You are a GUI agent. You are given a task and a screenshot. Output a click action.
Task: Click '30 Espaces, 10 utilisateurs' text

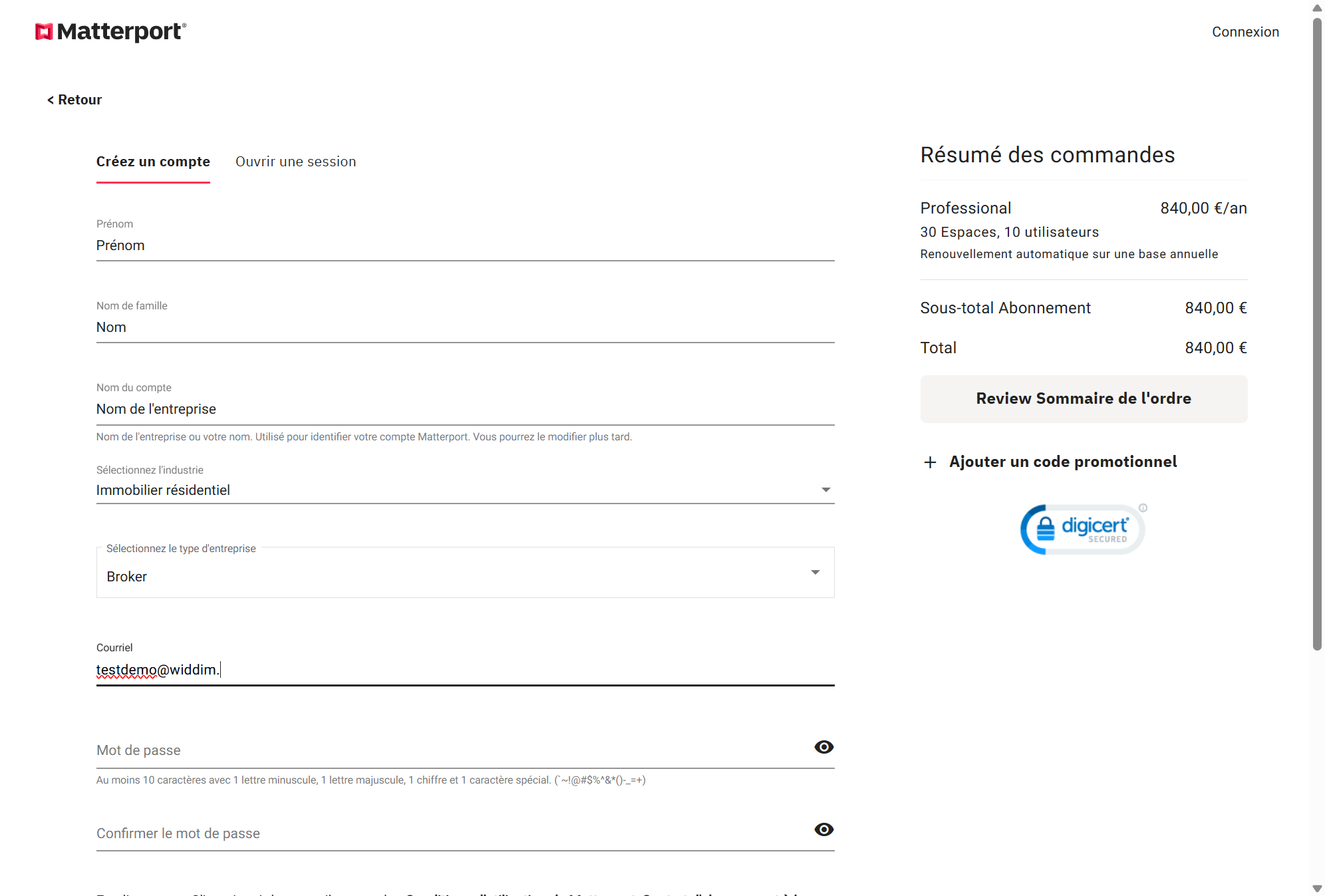(x=1009, y=232)
